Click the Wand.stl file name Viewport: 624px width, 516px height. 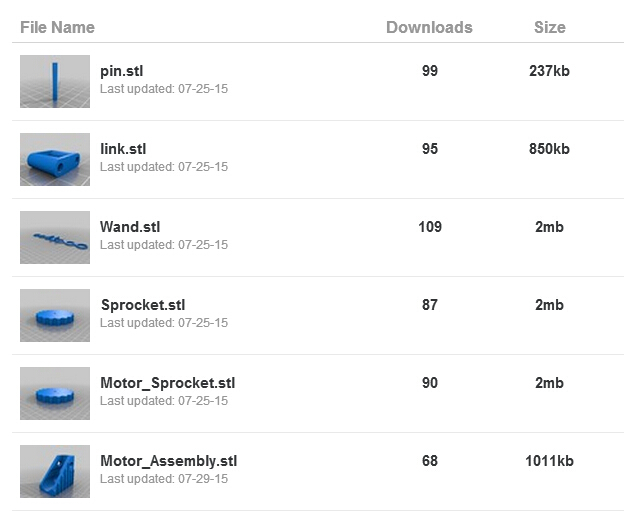click(130, 227)
